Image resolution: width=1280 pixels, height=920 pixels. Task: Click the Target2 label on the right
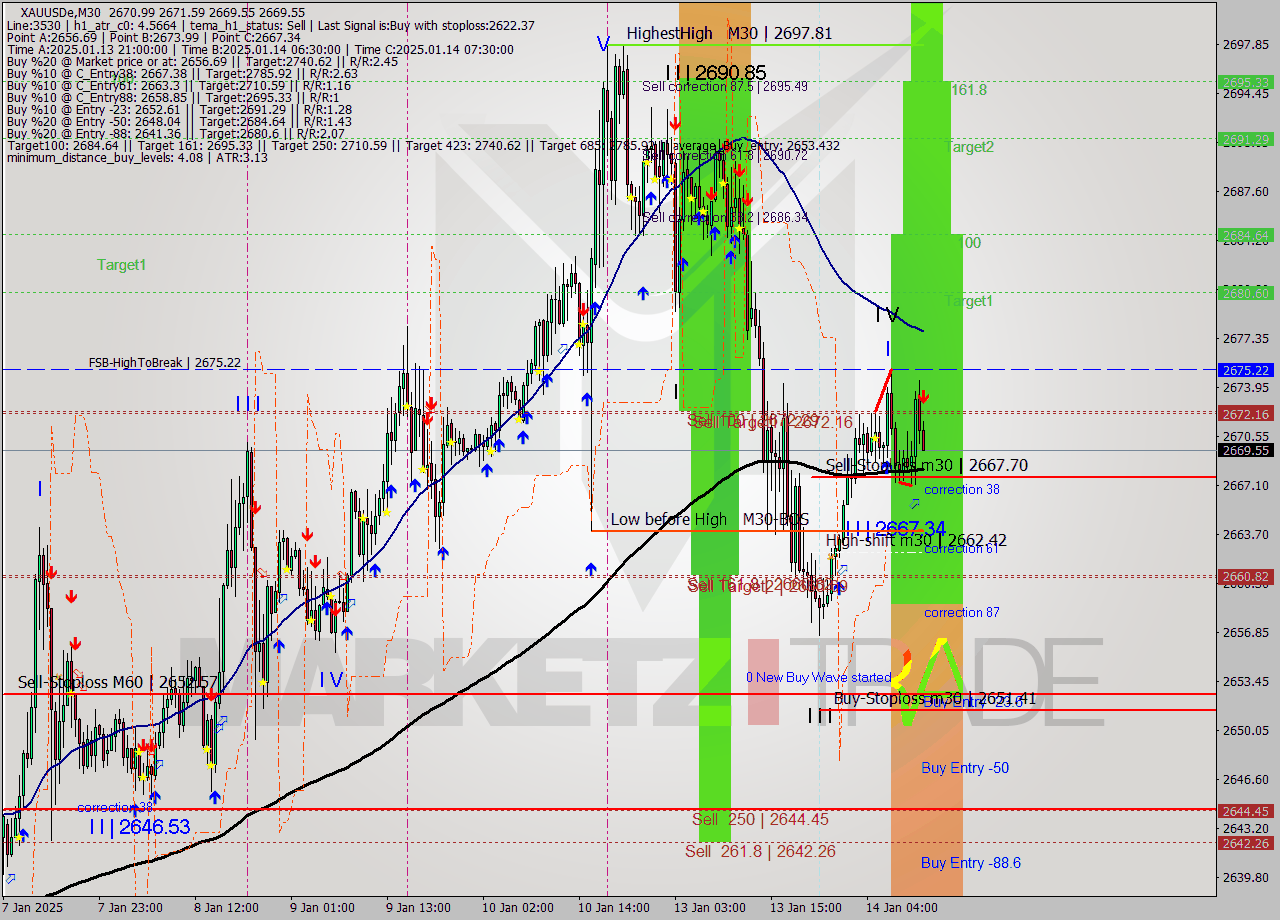pos(969,146)
